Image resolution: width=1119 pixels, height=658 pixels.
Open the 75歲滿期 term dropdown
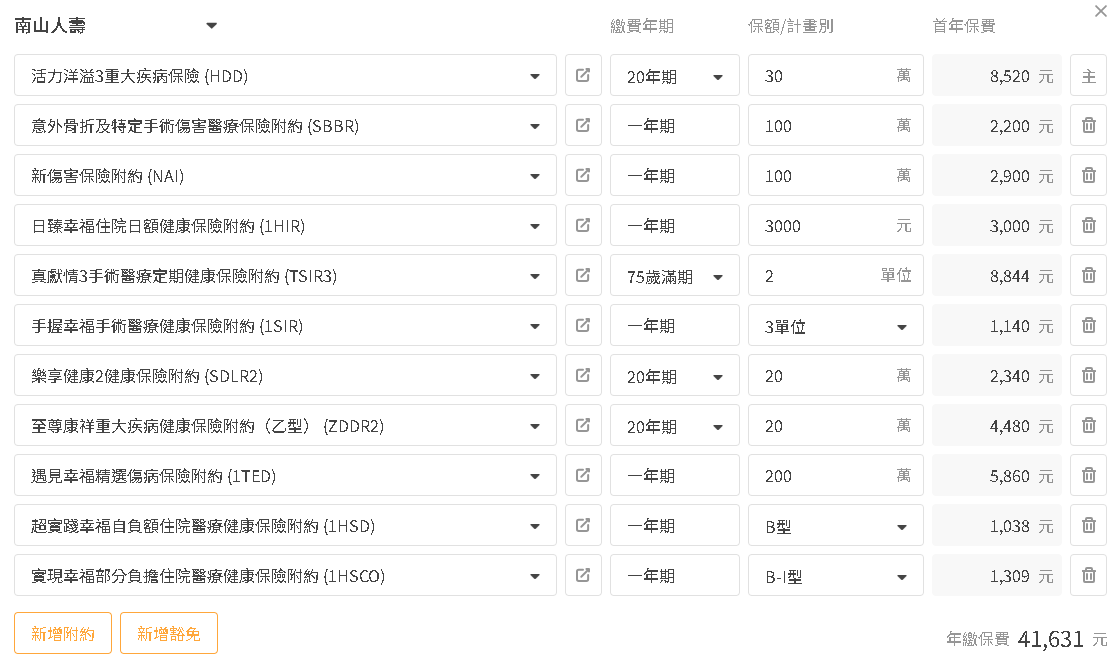(x=717, y=277)
